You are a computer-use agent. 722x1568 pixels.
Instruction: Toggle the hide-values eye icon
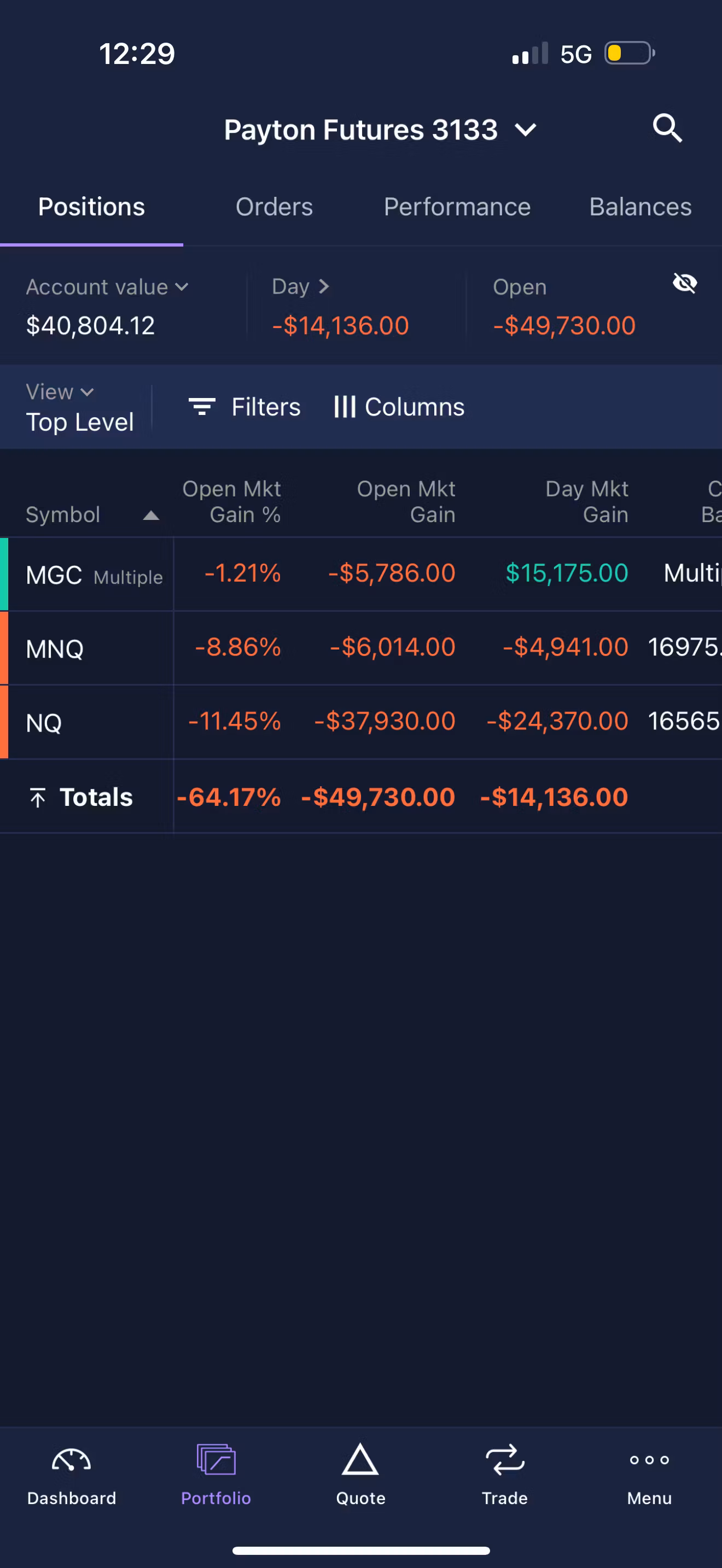pyautogui.click(x=685, y=284)
